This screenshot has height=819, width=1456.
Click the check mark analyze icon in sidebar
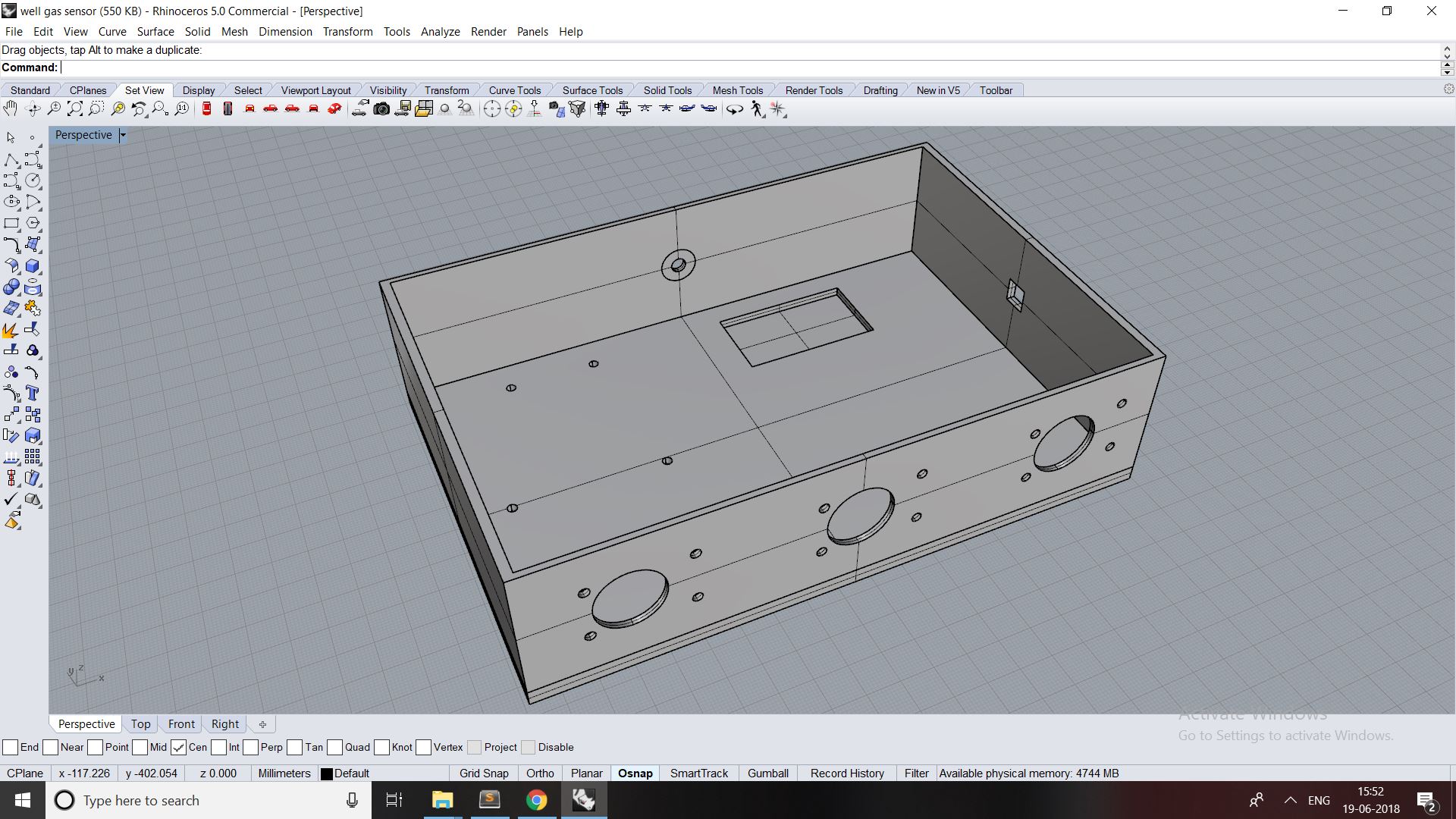tap(11, 500)
